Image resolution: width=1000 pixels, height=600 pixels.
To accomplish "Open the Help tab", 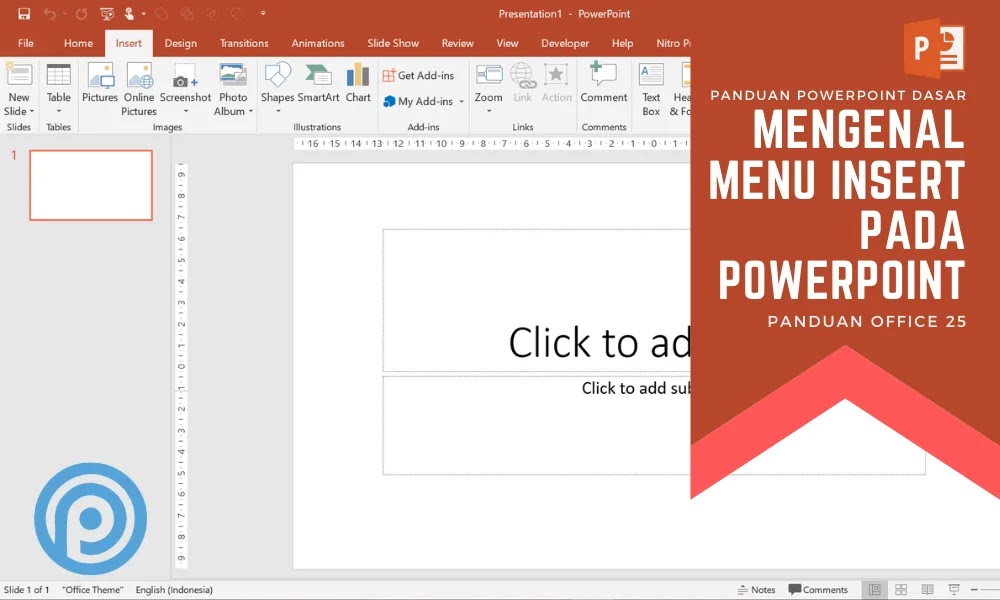I will [x=622, y=43].
